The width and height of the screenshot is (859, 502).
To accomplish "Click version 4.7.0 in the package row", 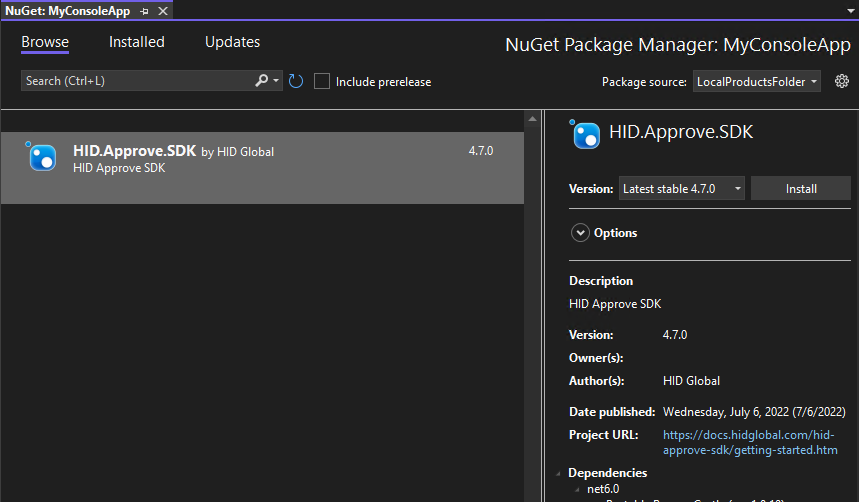I will (x=480, y=151).
